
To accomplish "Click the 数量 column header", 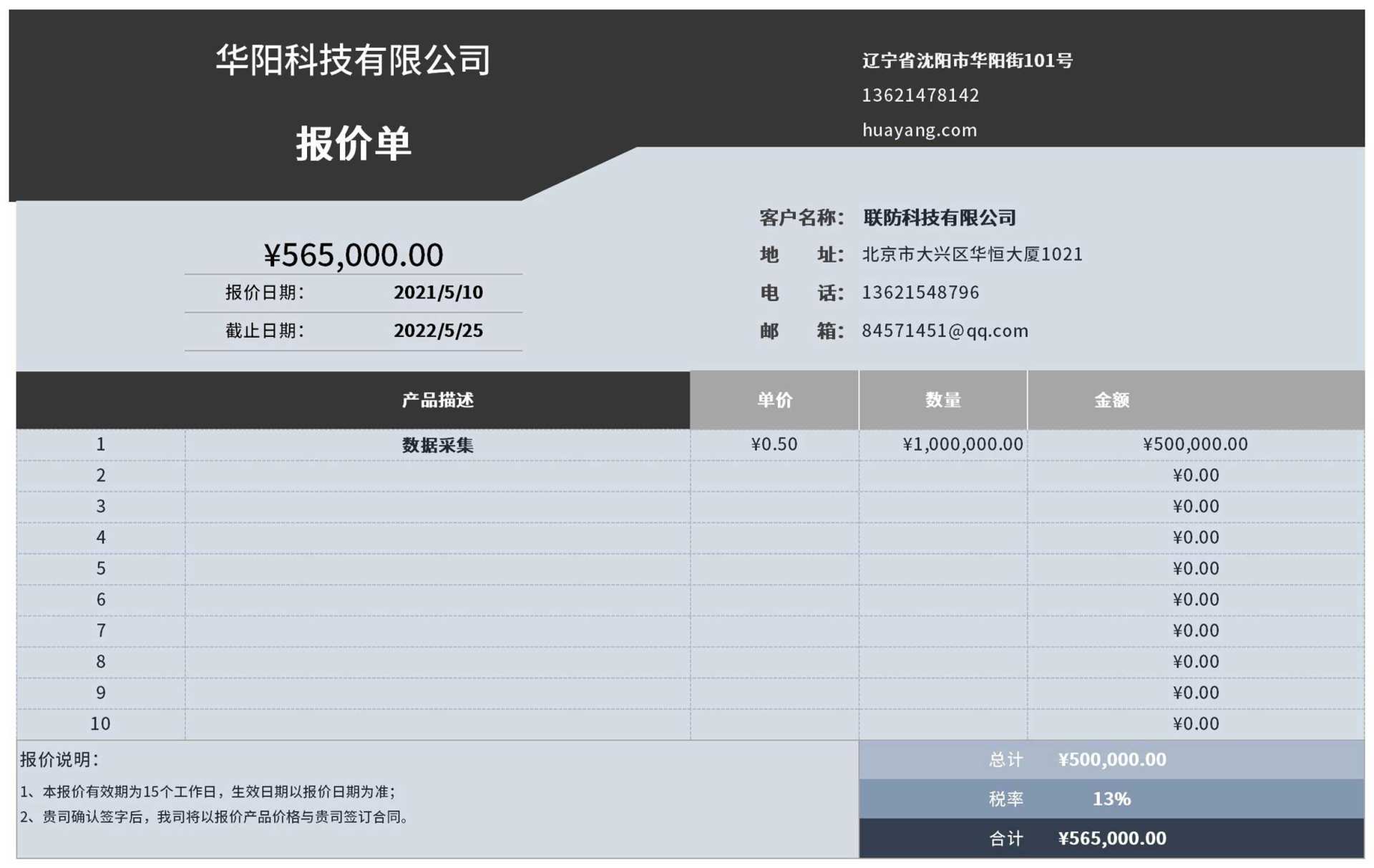I will (943, 400).
